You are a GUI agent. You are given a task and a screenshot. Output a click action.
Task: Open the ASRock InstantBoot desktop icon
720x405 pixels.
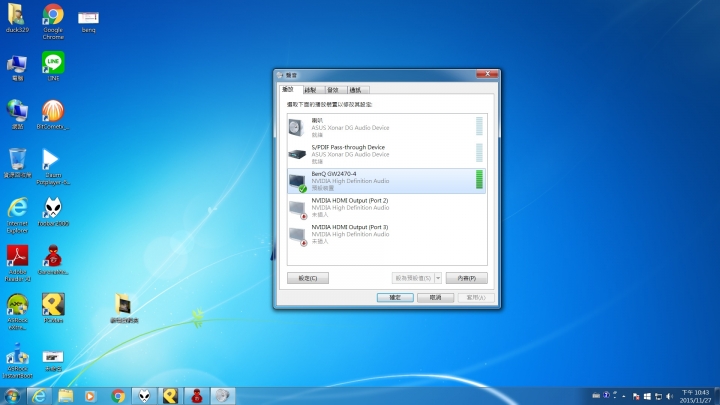pos(17,360)
